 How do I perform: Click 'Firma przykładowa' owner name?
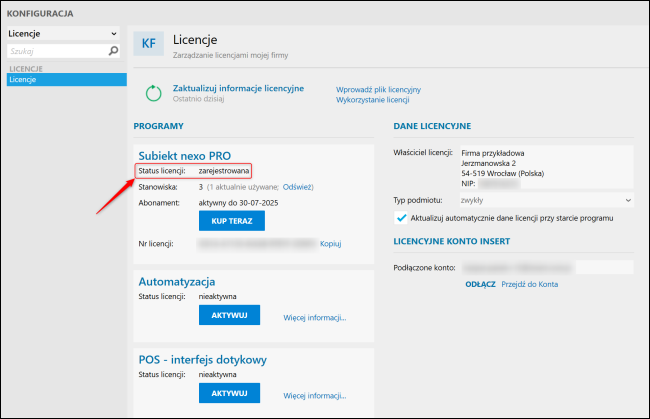click(492, 153)
